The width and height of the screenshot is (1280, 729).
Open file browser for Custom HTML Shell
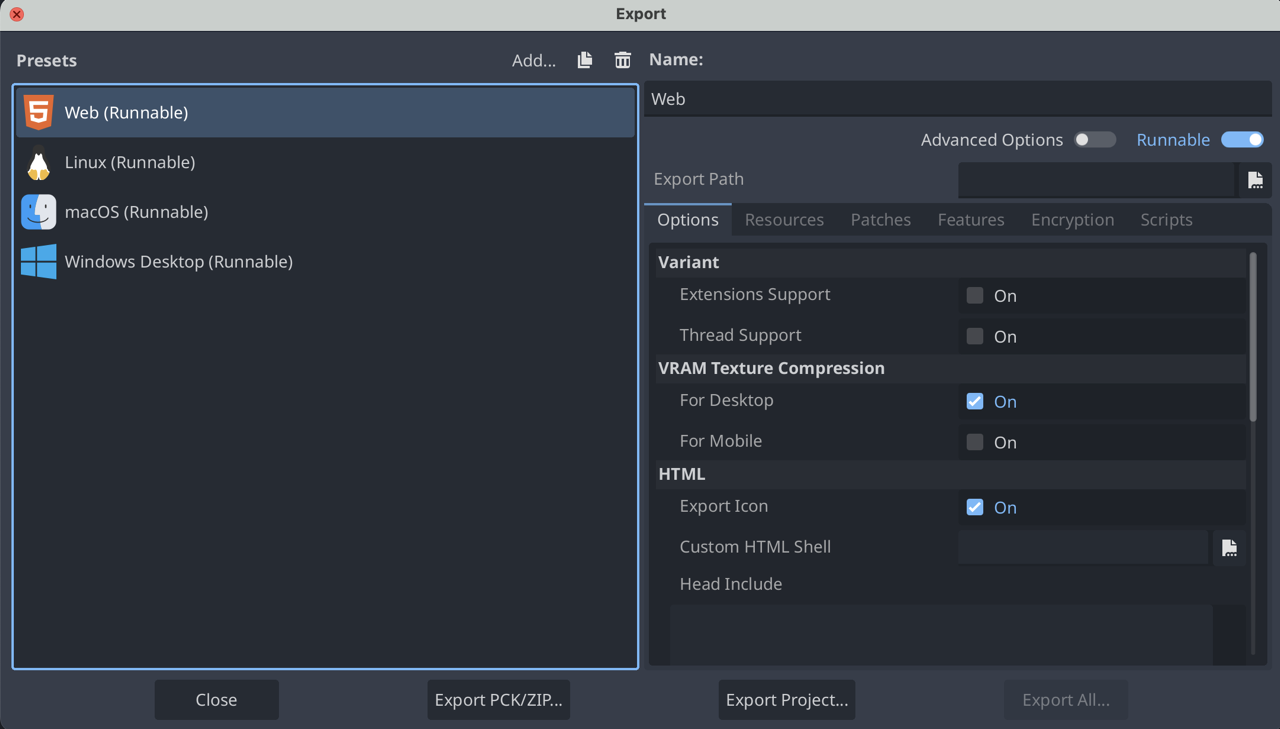tap(1229, 547)
